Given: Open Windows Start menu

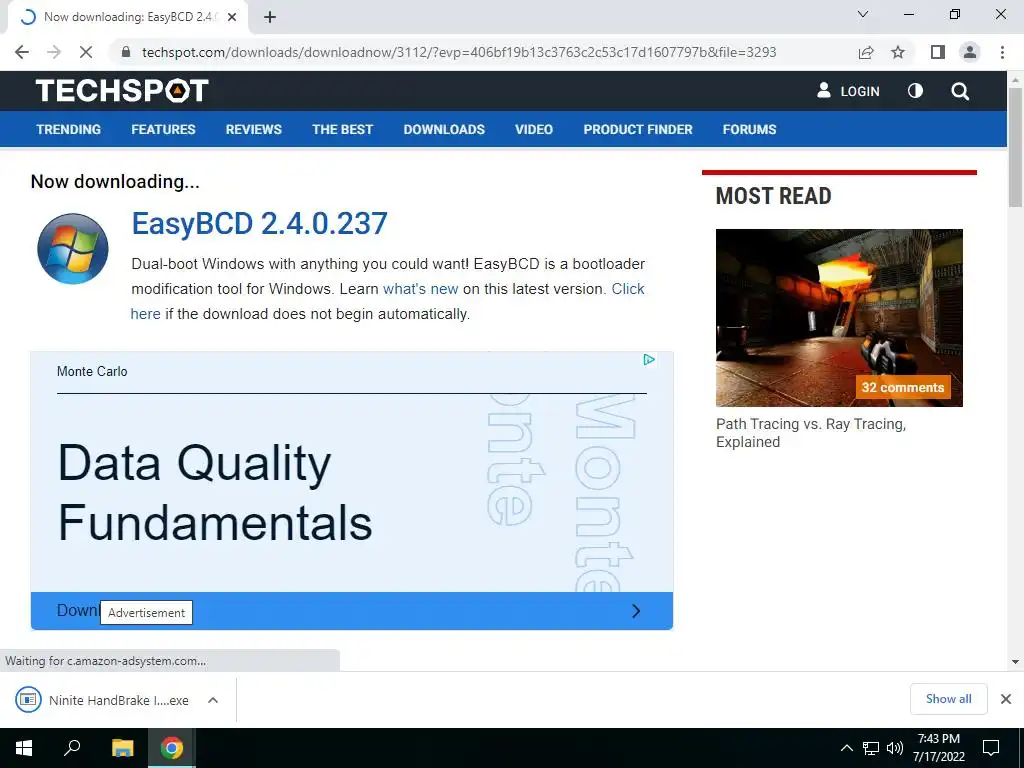Looking at the screenshot, I should point(24,748).
